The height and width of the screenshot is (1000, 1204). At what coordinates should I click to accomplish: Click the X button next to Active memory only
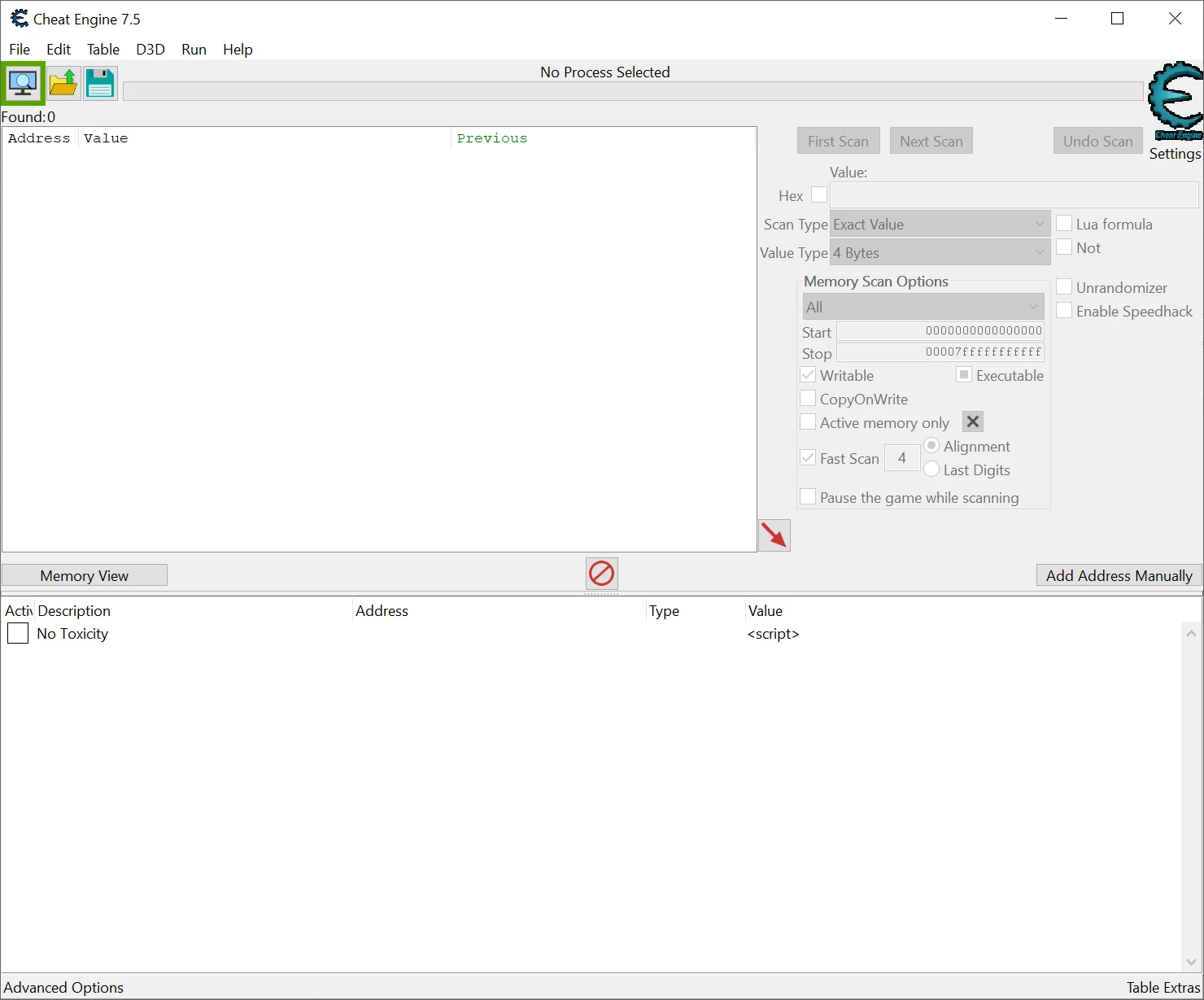click(973, 421)
